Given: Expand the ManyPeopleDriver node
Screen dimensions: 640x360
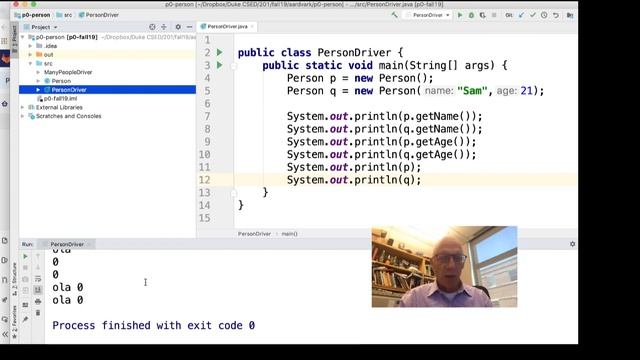Looking at the screenshot, I should (x=38, y=72).
